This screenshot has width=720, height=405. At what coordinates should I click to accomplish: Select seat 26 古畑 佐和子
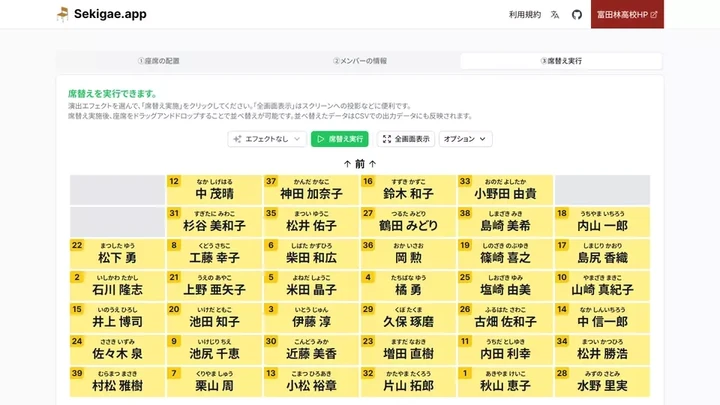pyautogui.click(x=505, y=318)
